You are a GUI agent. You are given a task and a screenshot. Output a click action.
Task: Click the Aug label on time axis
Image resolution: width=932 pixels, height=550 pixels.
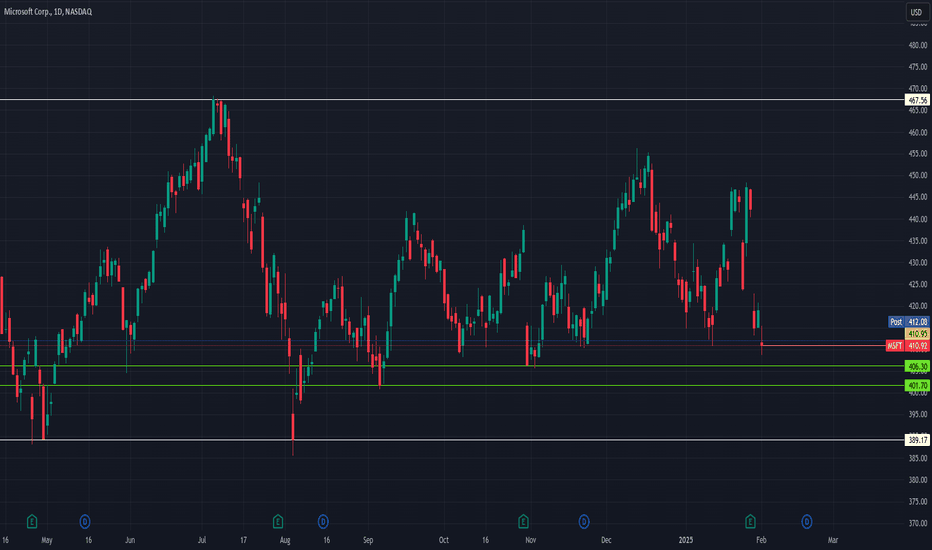285,540
